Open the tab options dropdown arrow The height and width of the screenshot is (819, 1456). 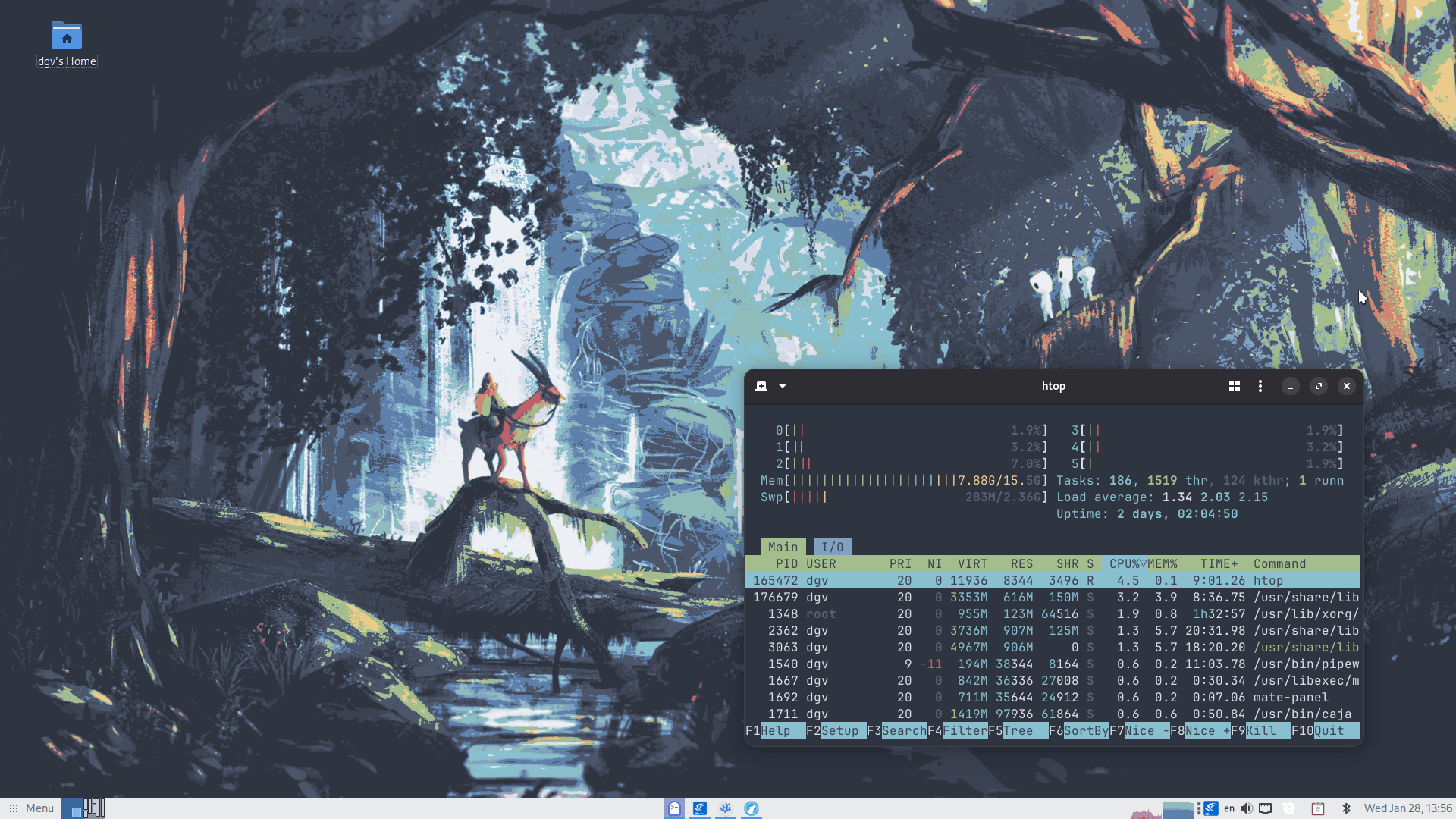[x=783, y=386]
